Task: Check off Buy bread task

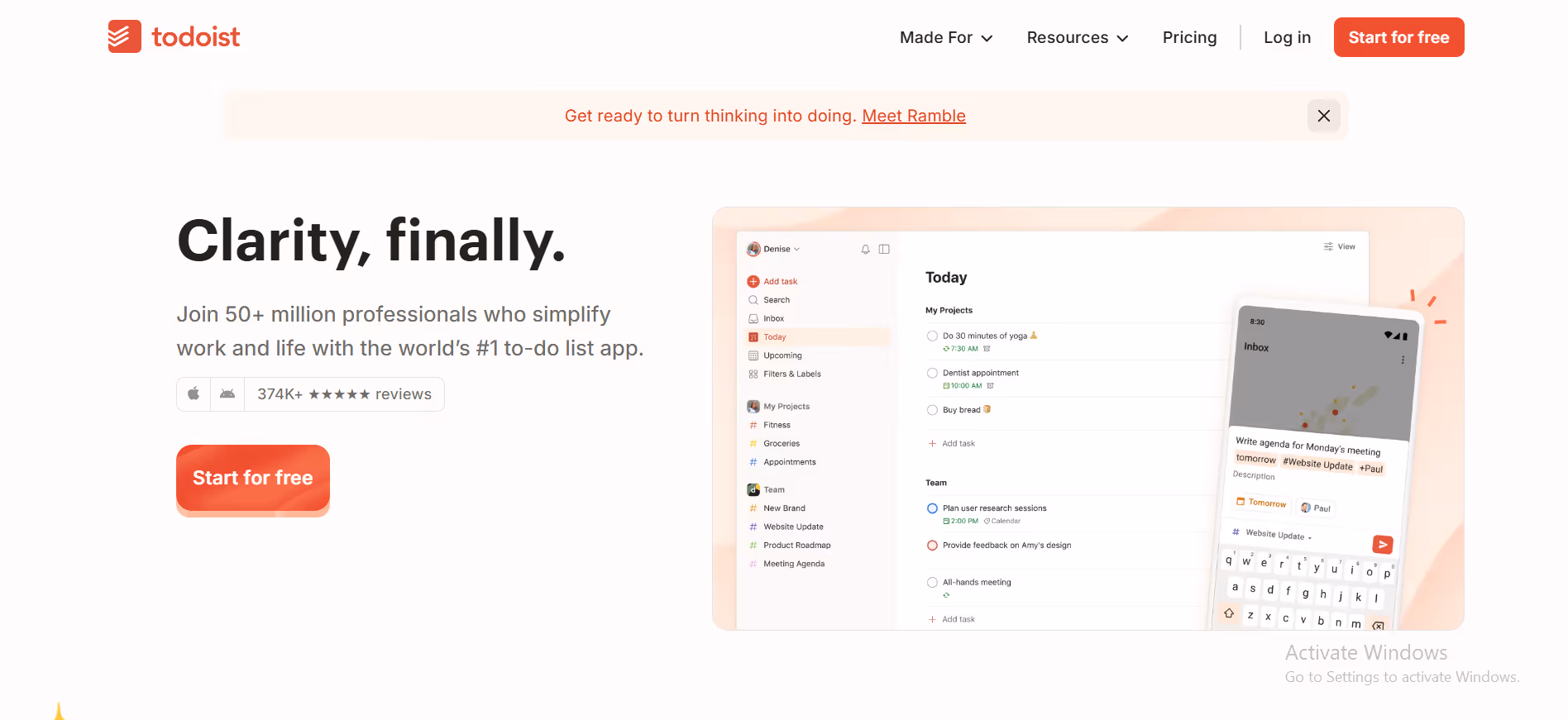Action: (x=932, y=410)
